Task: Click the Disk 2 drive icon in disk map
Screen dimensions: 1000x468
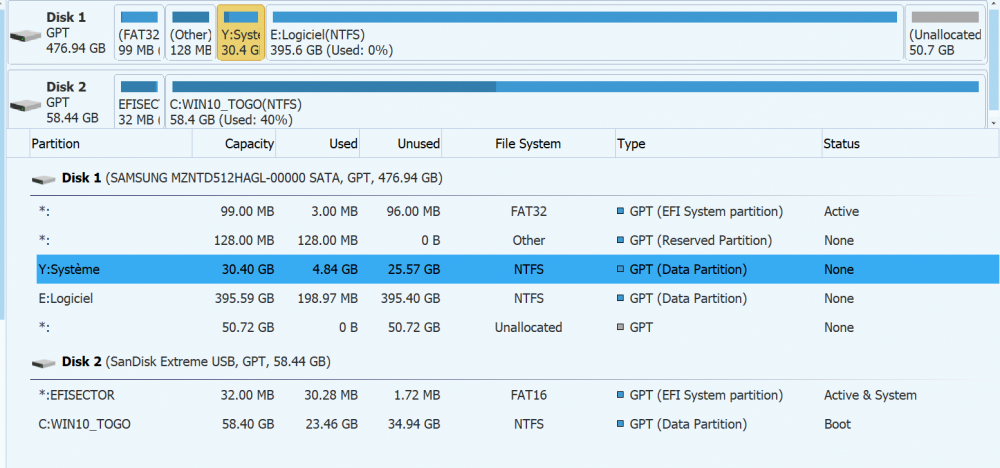Action: pyautogui.click(x=26, y=105)
